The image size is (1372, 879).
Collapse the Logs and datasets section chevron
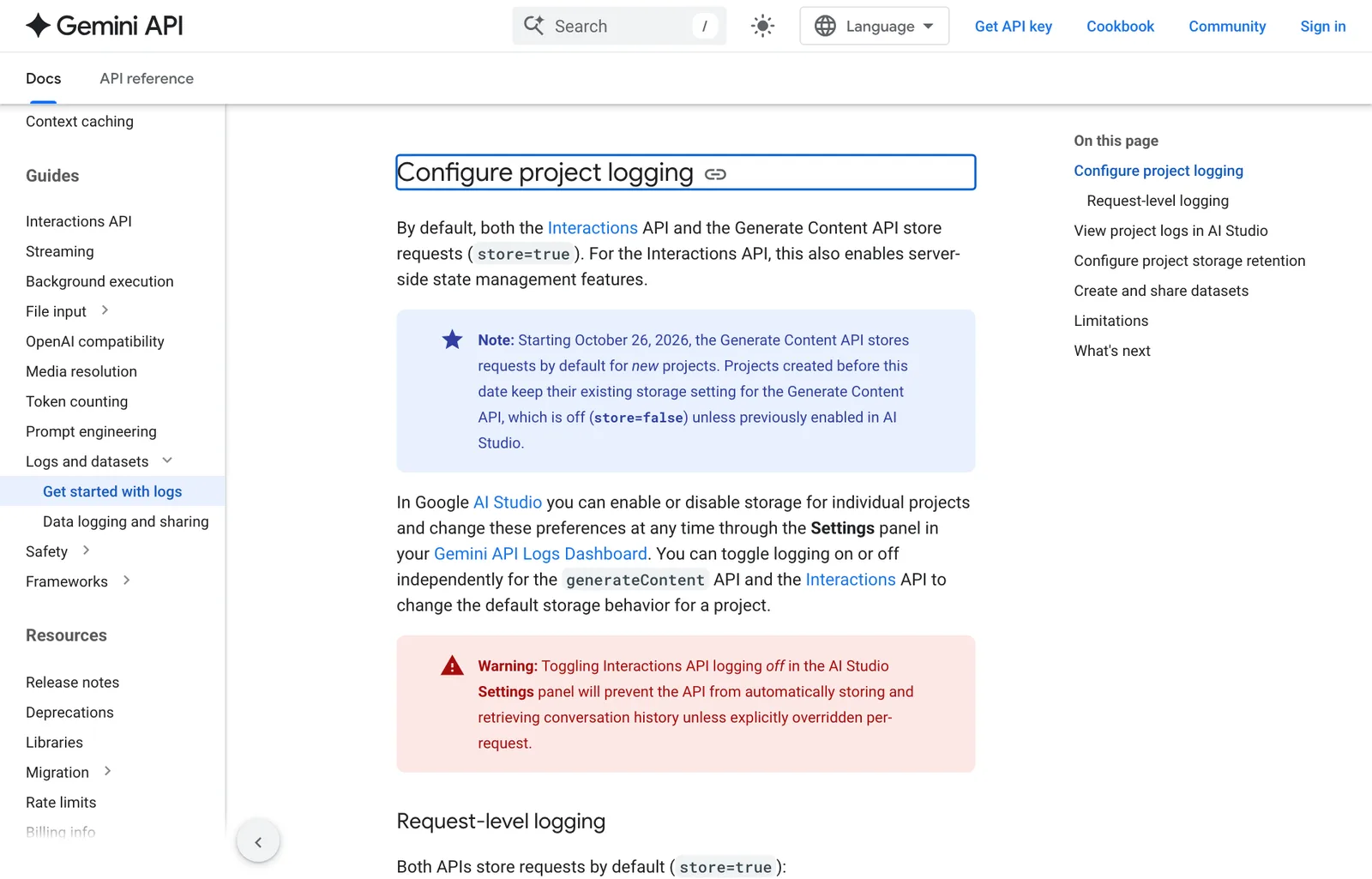click(x=167, y=461)
